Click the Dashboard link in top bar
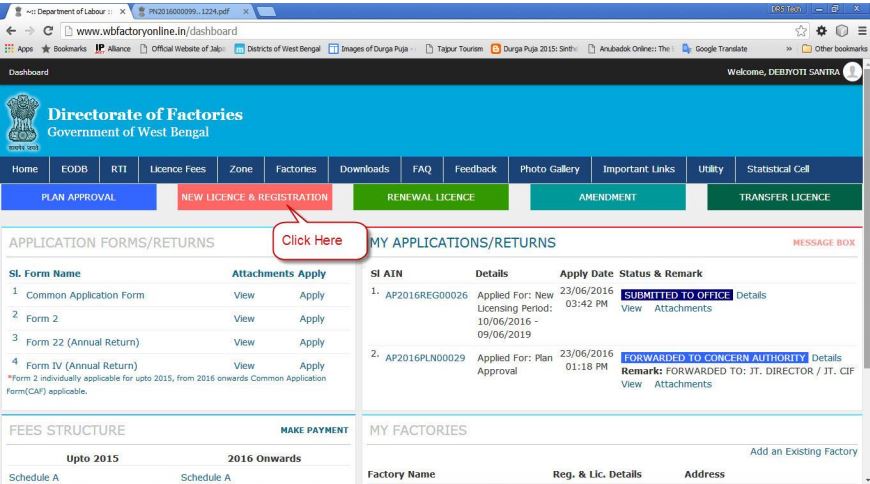The image size is (870, 484). click(x=28, y=72)
